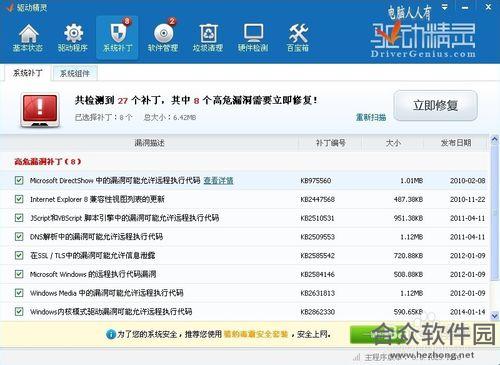Click the 立即修复 button
Viewport: 500px width, 365px height.
click(435, 106)
